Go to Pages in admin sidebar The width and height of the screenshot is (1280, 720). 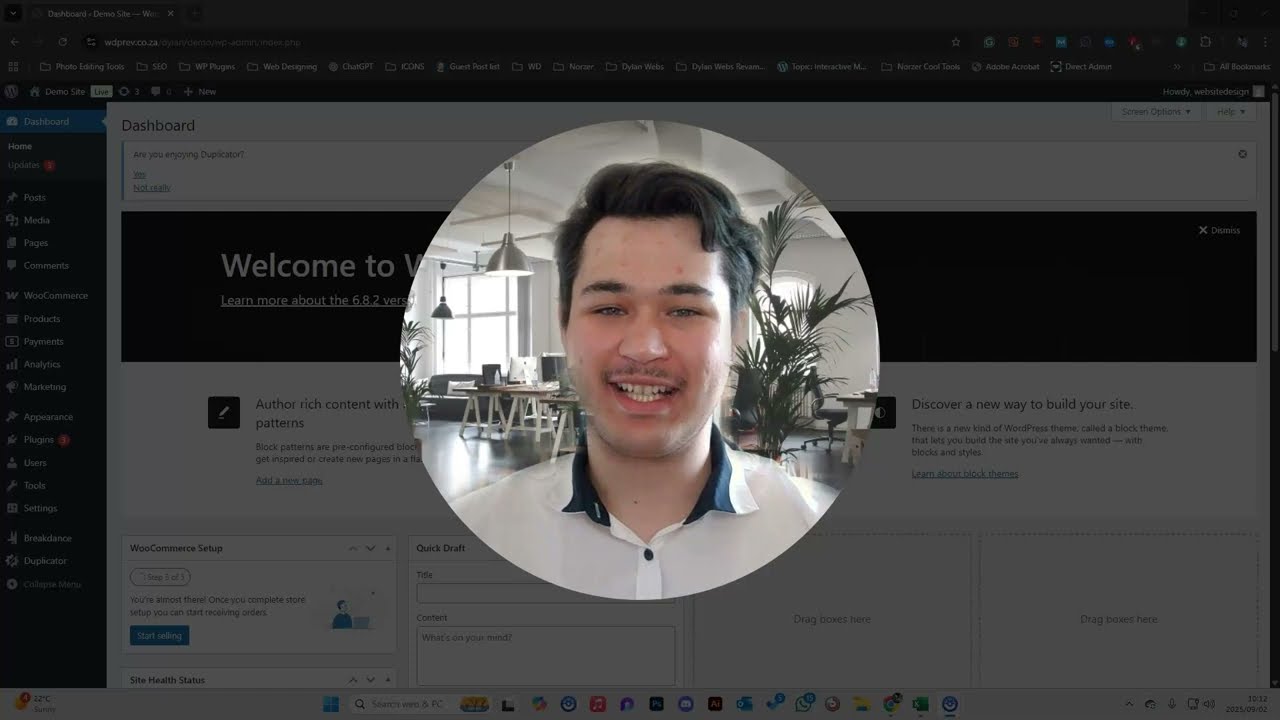coord(35,243)
